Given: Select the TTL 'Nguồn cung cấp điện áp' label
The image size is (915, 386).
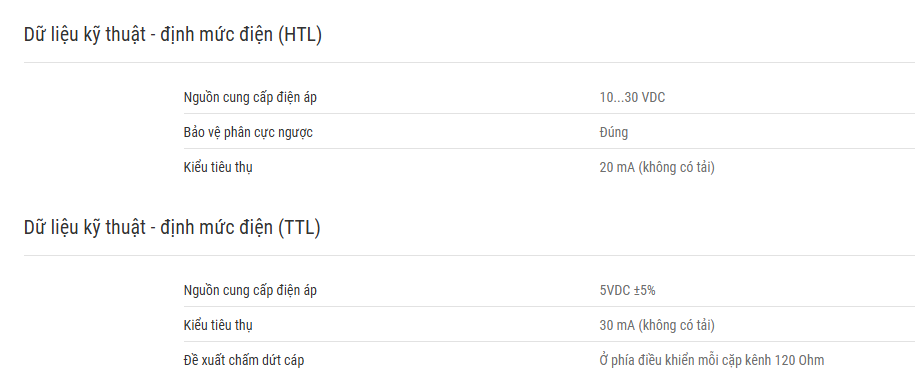Looking at the screenshot, I should tap(250, 290).
